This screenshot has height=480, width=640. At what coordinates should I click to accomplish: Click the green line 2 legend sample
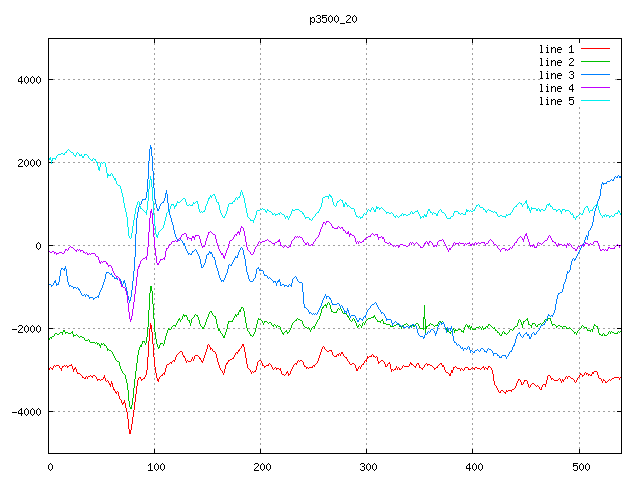pos(595,62)
